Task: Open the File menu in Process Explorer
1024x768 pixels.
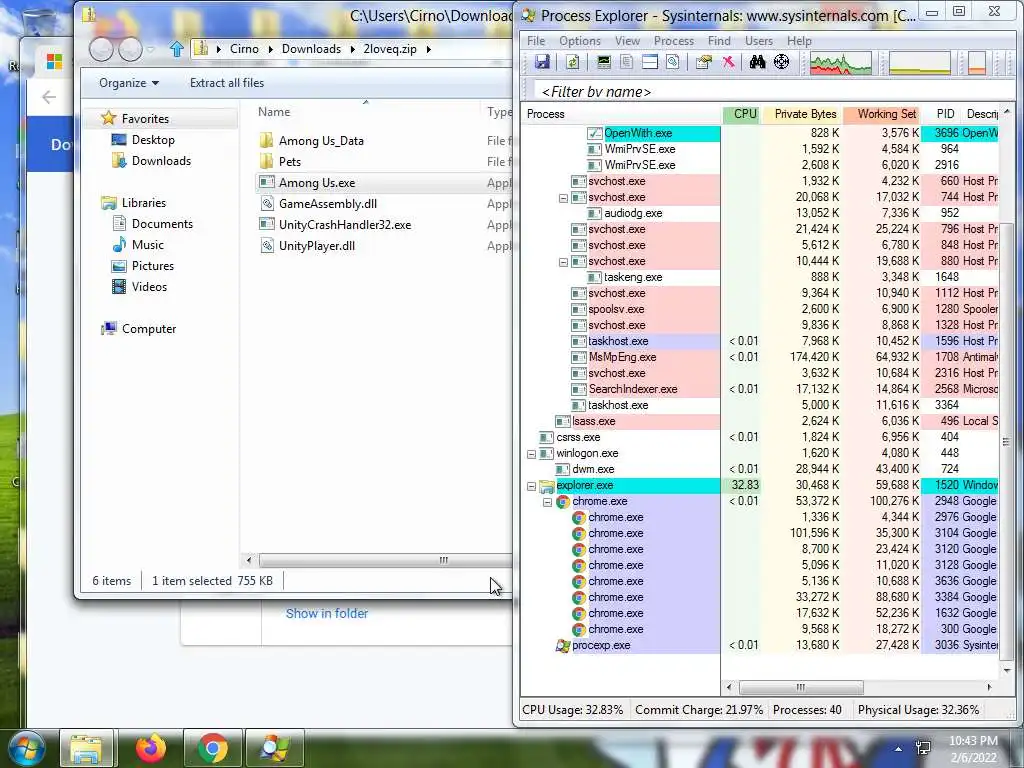Action: click(536, 40)
